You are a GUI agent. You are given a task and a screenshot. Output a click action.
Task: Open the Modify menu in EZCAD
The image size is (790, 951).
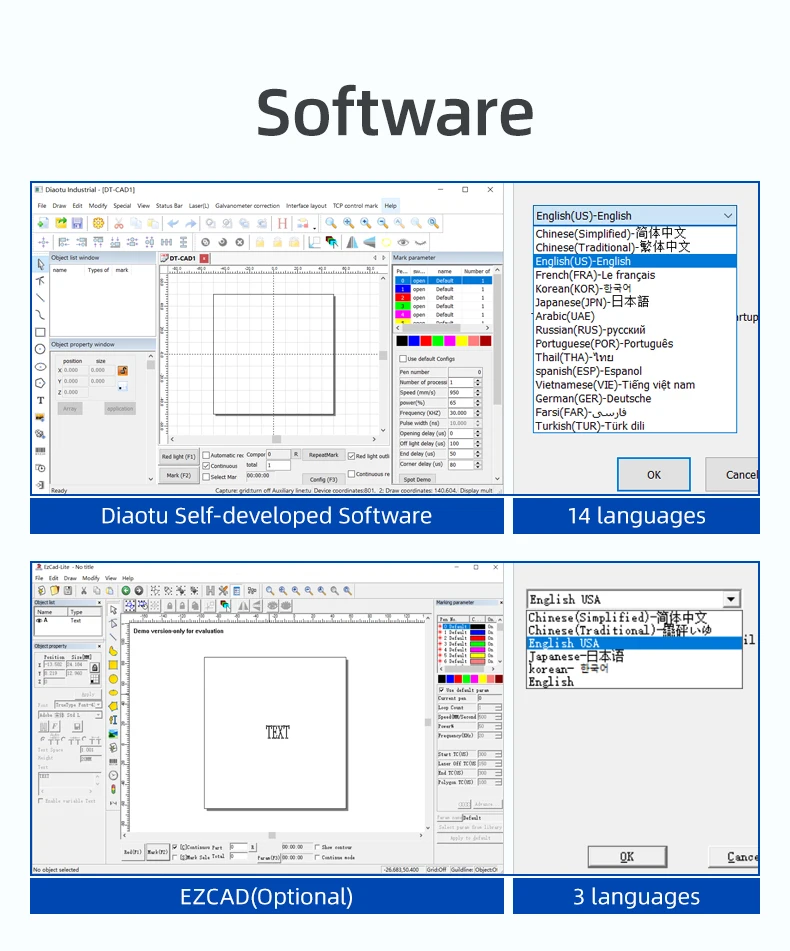click(x=90, y=578)
